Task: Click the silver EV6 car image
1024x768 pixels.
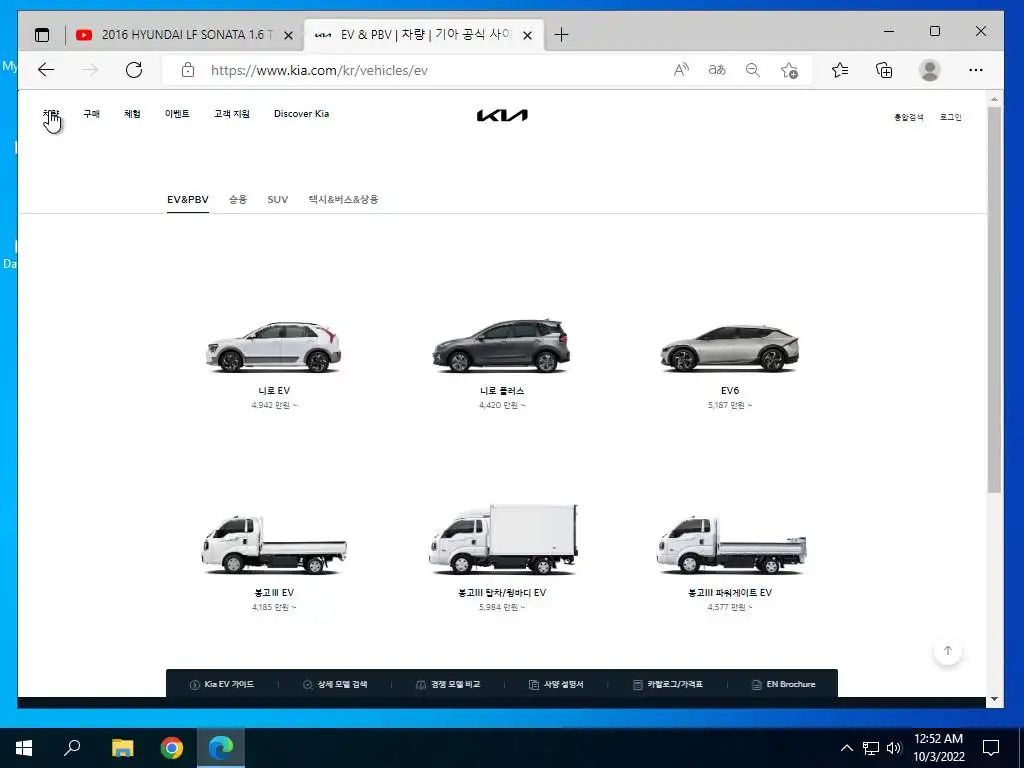Action: 729,348
